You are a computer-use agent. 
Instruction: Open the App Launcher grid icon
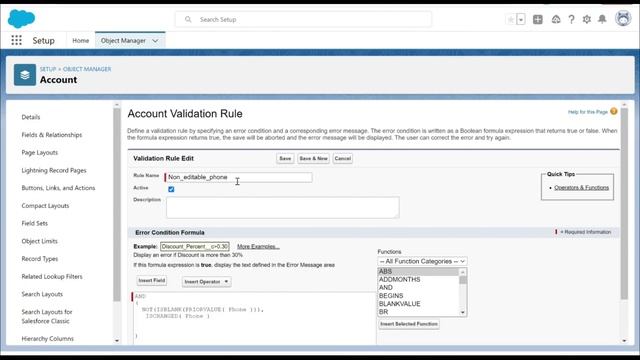(16, 40)
